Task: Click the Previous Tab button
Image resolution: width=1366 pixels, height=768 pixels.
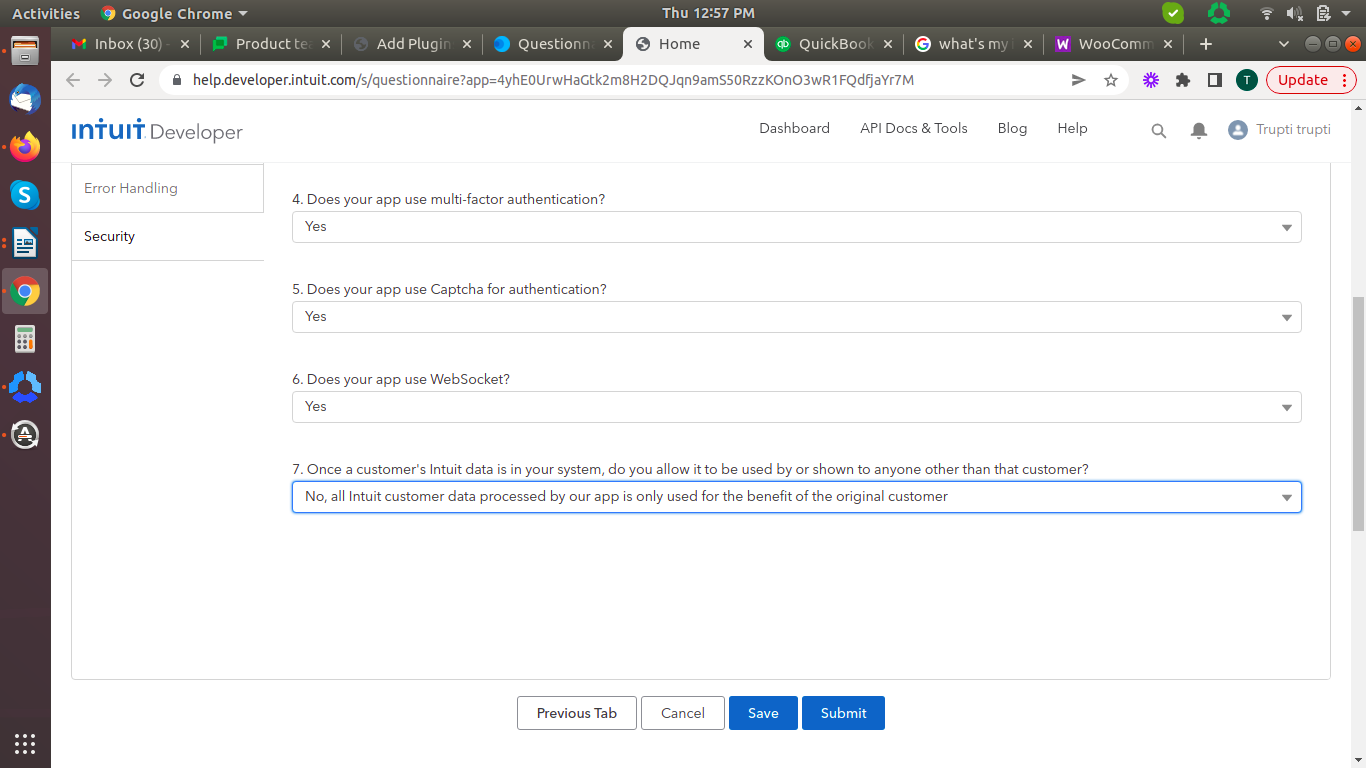Action: click(576, 713)
